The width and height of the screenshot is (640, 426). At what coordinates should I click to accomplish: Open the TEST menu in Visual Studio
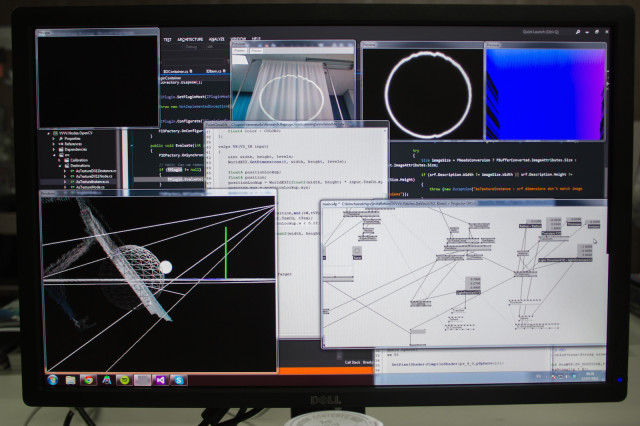(167, 38)
